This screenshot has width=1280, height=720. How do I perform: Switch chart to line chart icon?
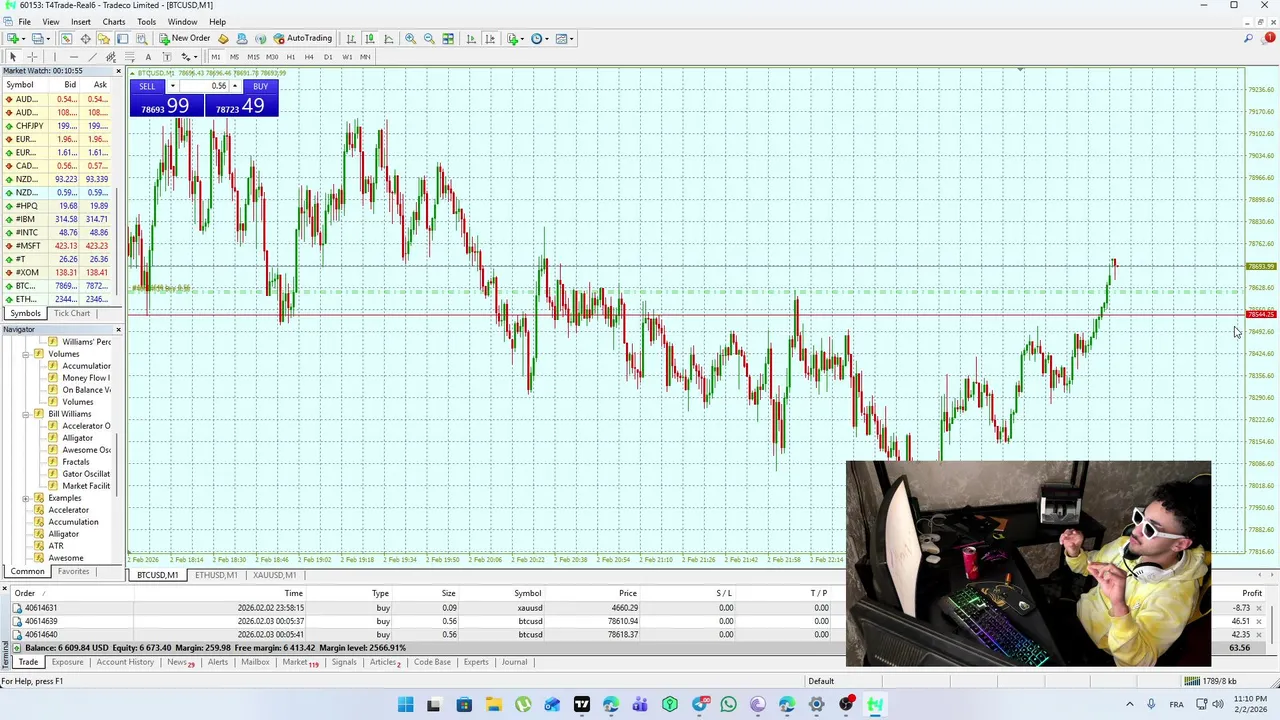[x=388, y=38]
